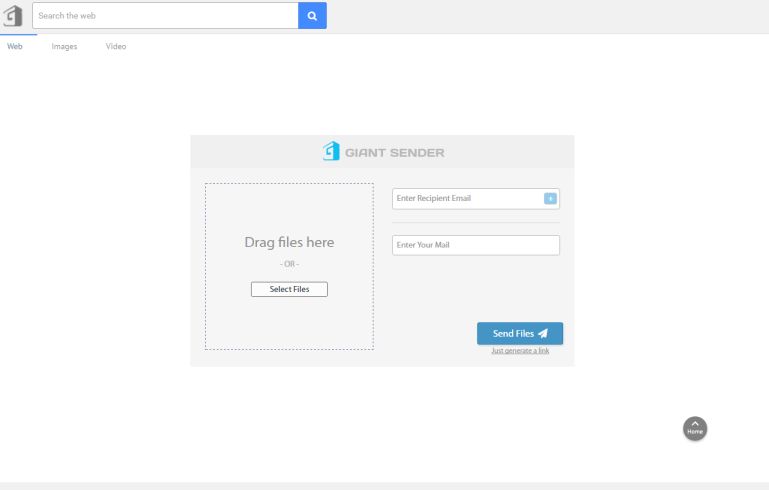The image size is (769, 490).
Task: Click the round Home button
Action: click(x=695, y=429)
